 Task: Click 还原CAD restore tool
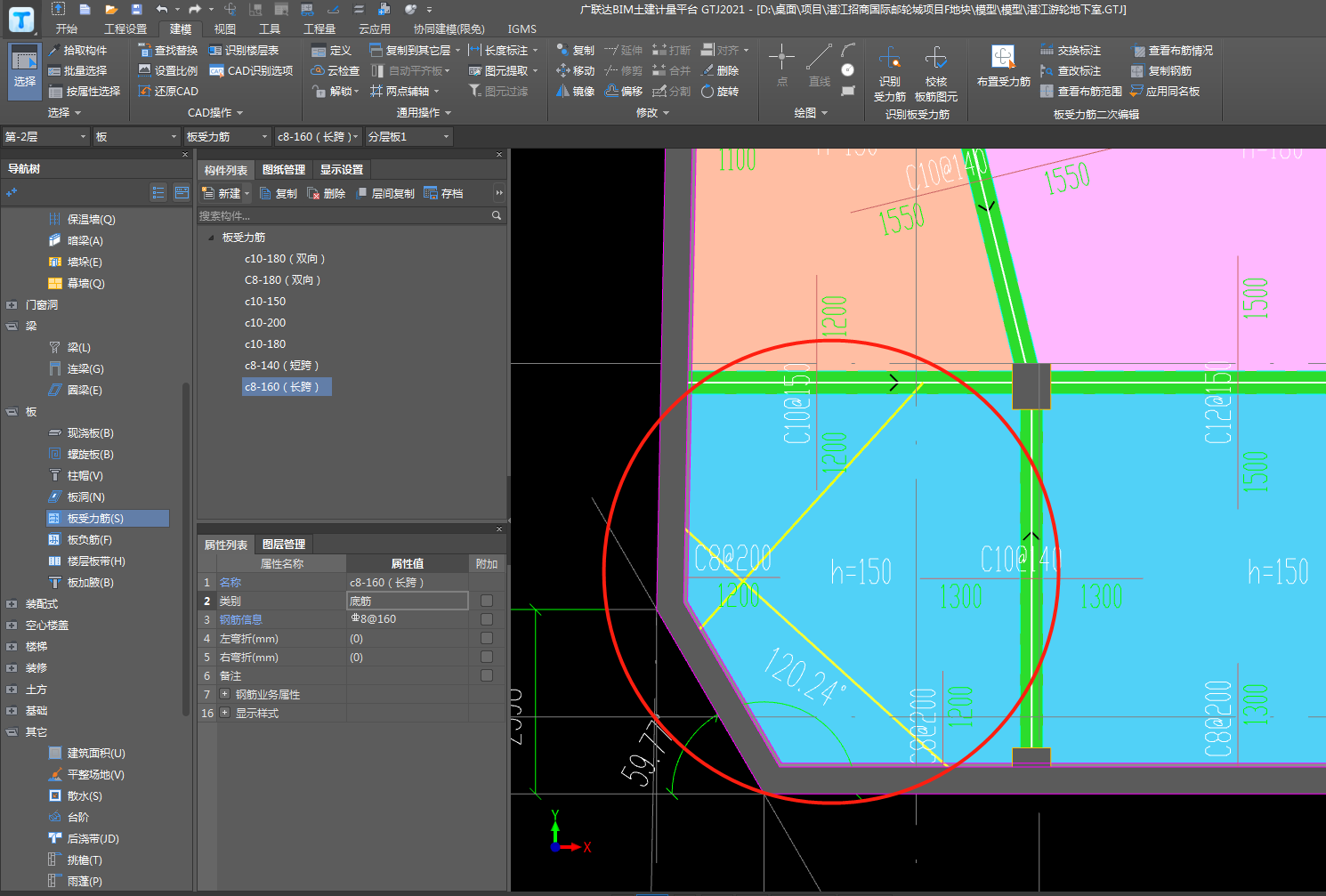click(168, 92)
